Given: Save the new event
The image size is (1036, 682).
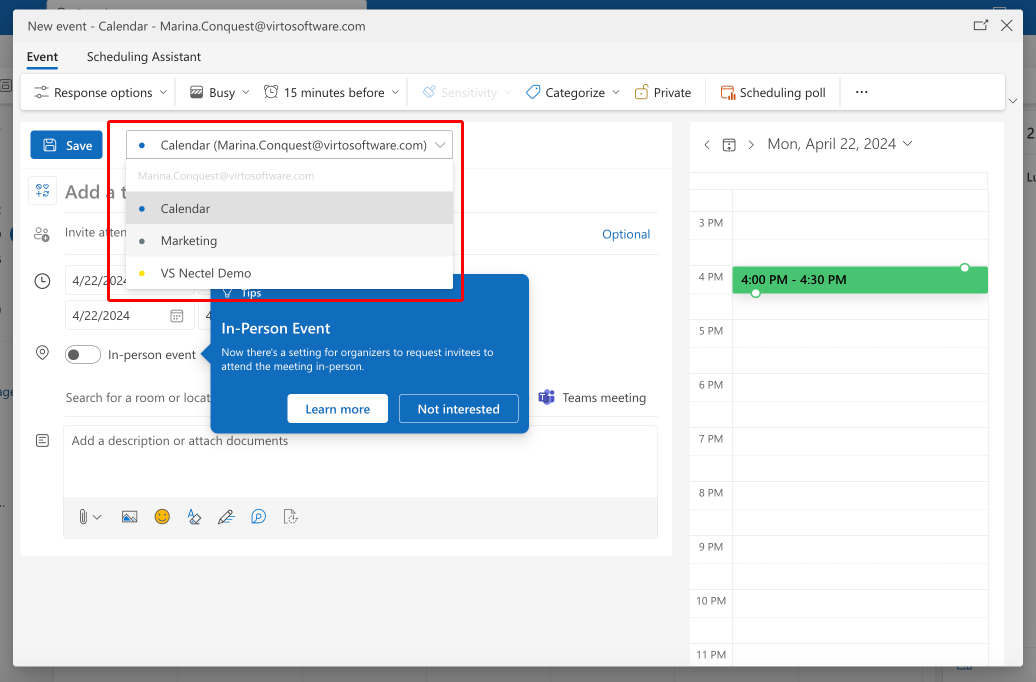Looking at the screenshot, I should (67, 145).
